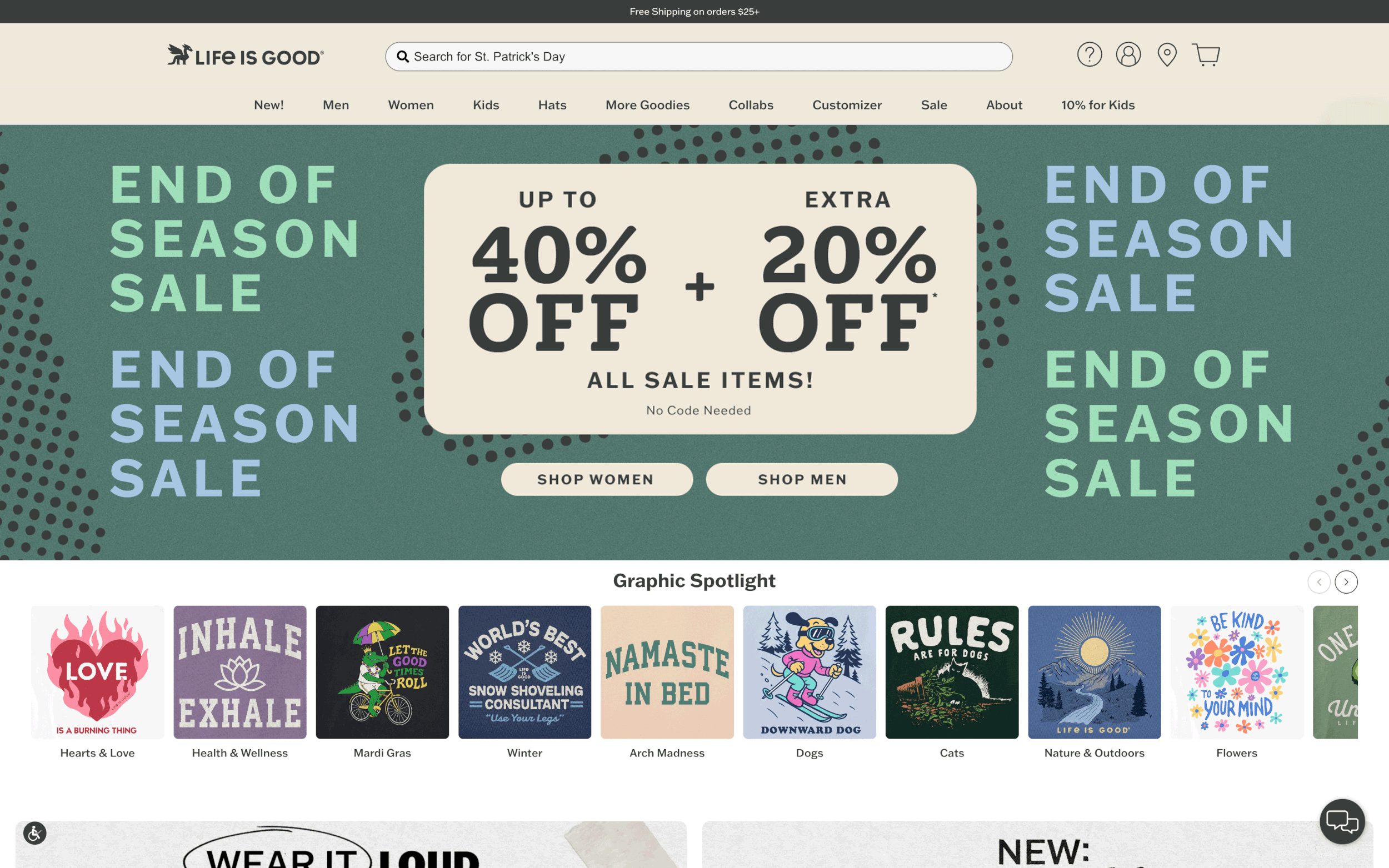Image resolution: width=1389 pixels, height=868 pixels.
Task: Click the magnifying glass search icon
Action: click(x=403, y=56)
